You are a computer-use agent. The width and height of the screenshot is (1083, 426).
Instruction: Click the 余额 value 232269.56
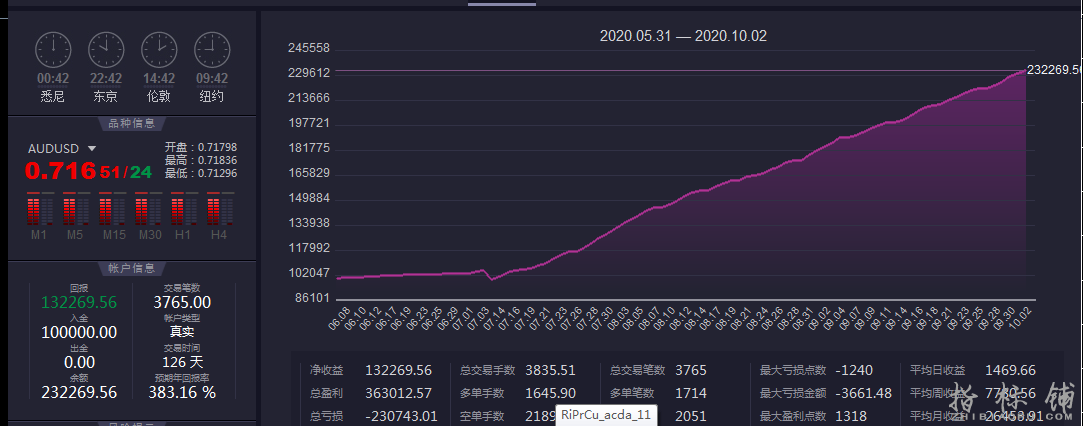pos(79,392)
